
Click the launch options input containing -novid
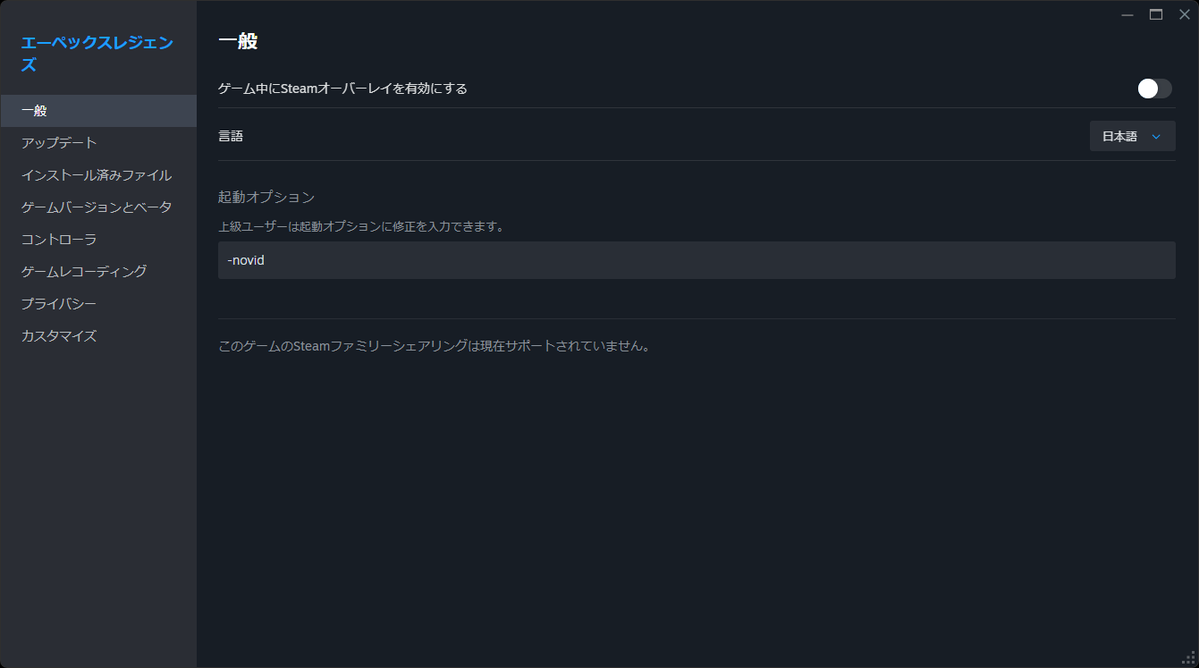[x=696, y=260]
